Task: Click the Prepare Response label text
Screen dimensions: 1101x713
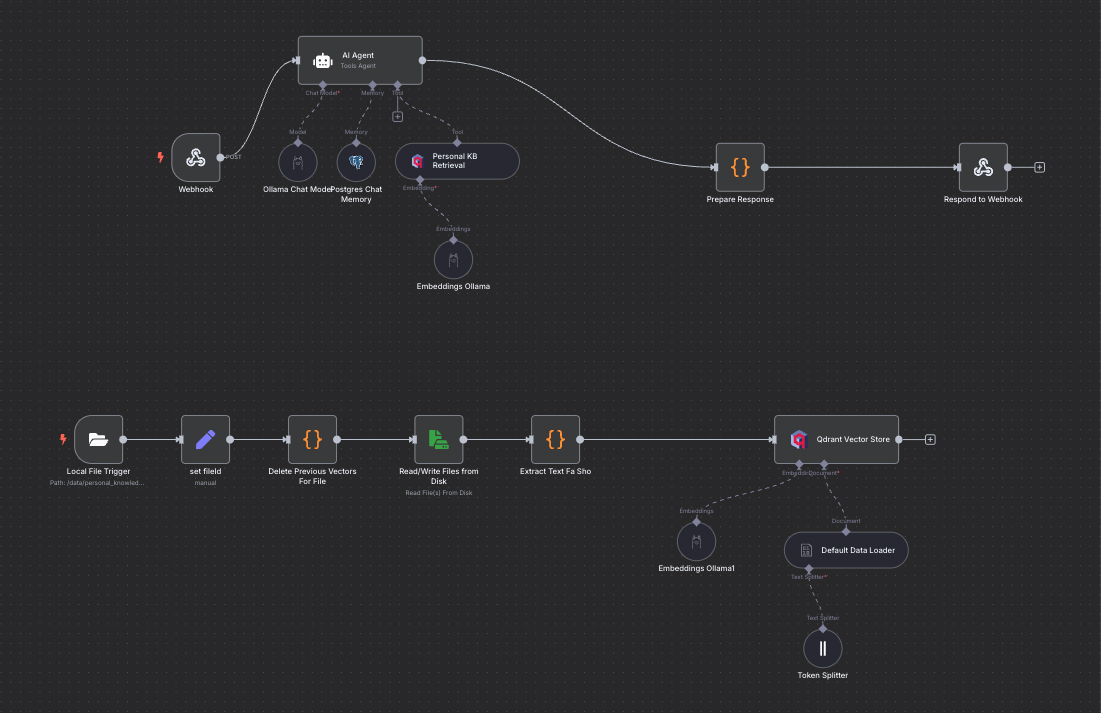Action: [x=740, y=199]
